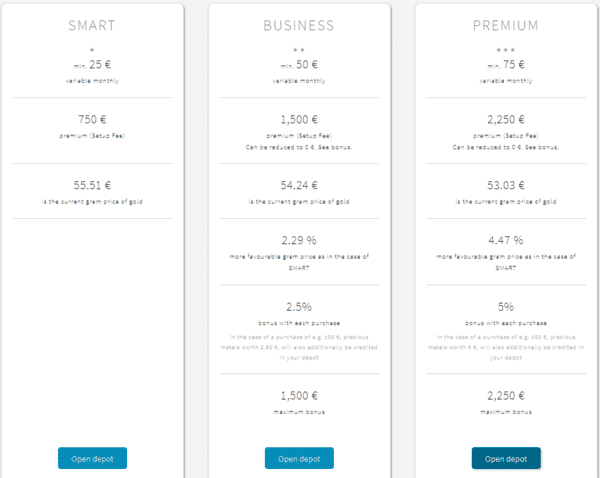Click the 4.47 % favourable price figure
Viewport: 600px width, 478px height.
pos(506,241)
